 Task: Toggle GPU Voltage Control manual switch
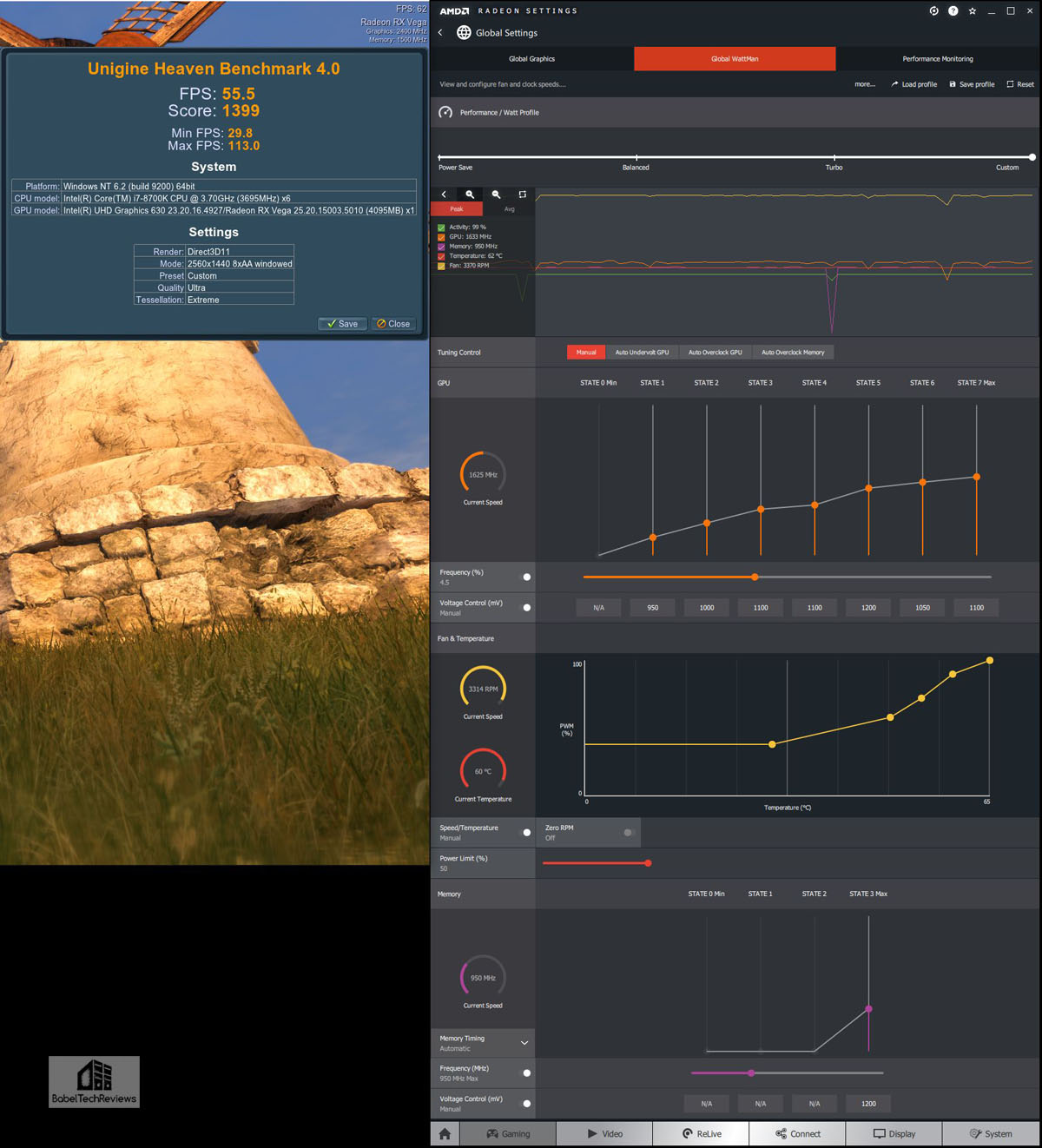(x=524, y=607)
